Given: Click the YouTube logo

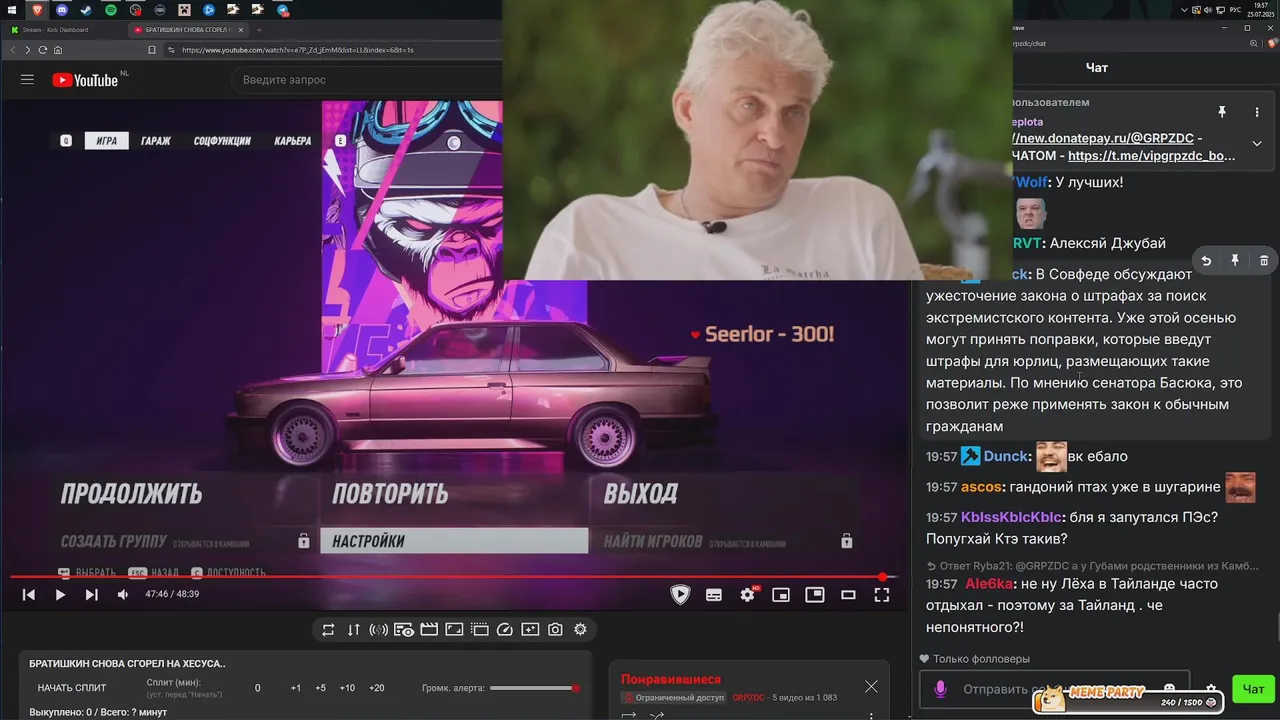Looking at the screenshot, I should (85, 80).
